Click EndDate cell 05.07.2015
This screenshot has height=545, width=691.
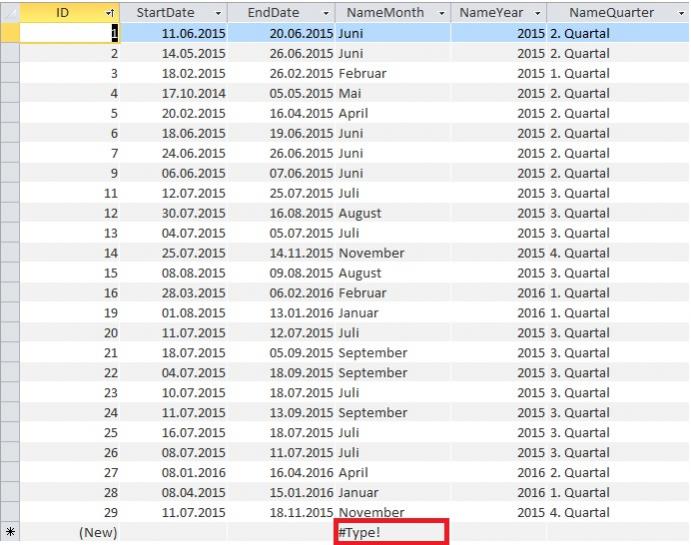282,233
